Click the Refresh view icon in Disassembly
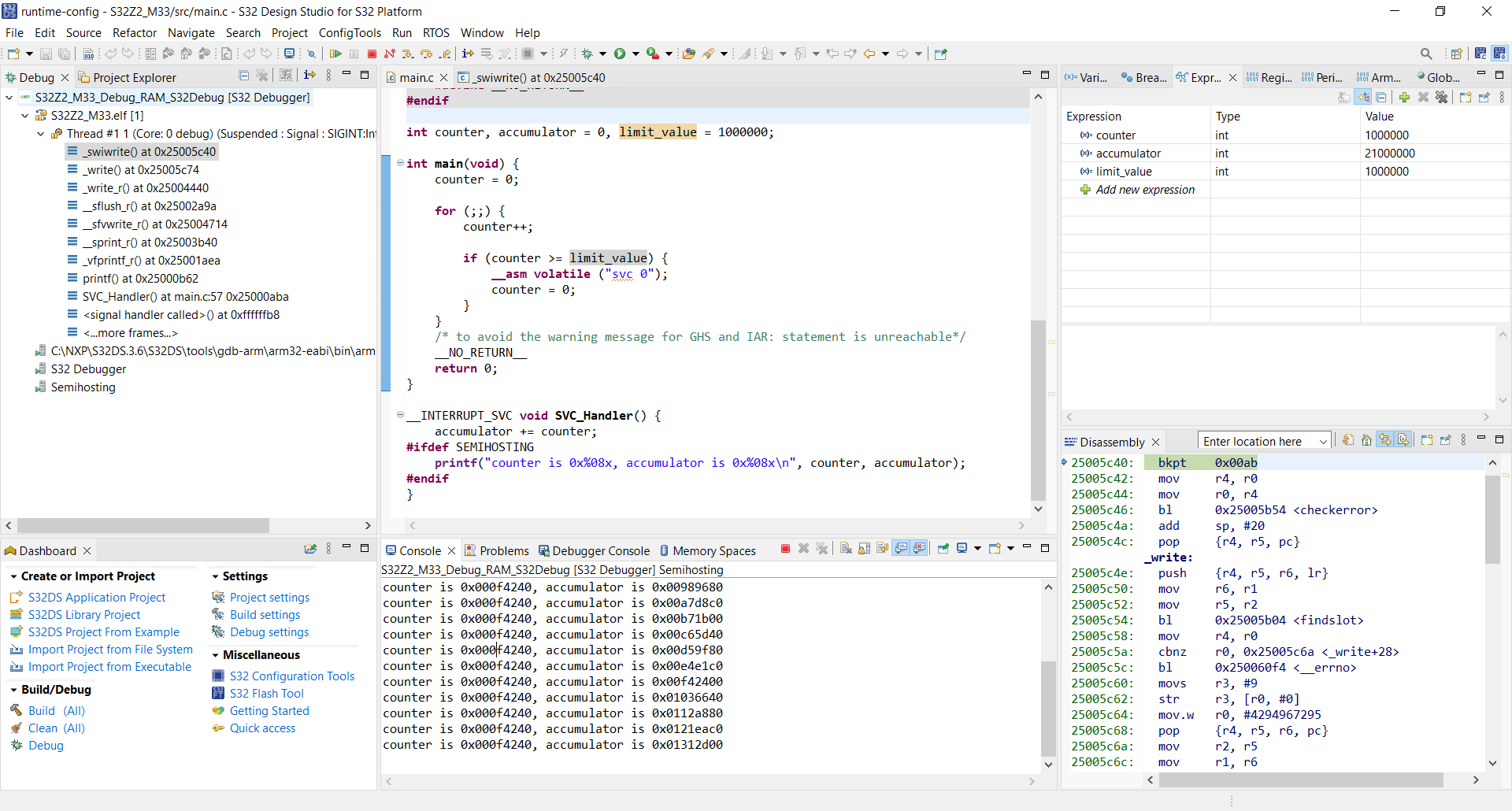Image resolution: width=1512 pixels, height=811 pixels. click(1348, 440)
